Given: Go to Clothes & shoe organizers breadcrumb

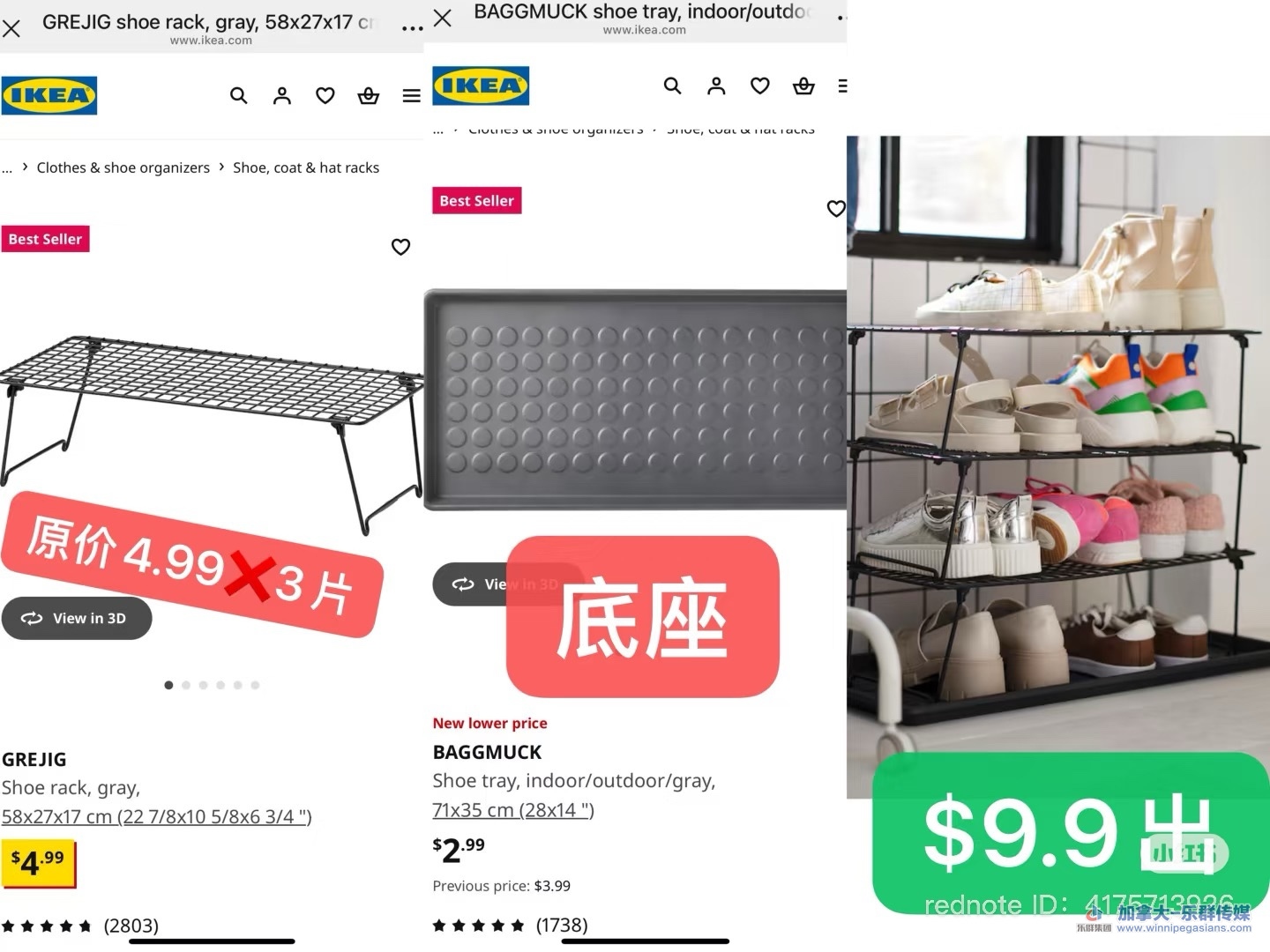Looking at the screenshot, I should 123,167.
